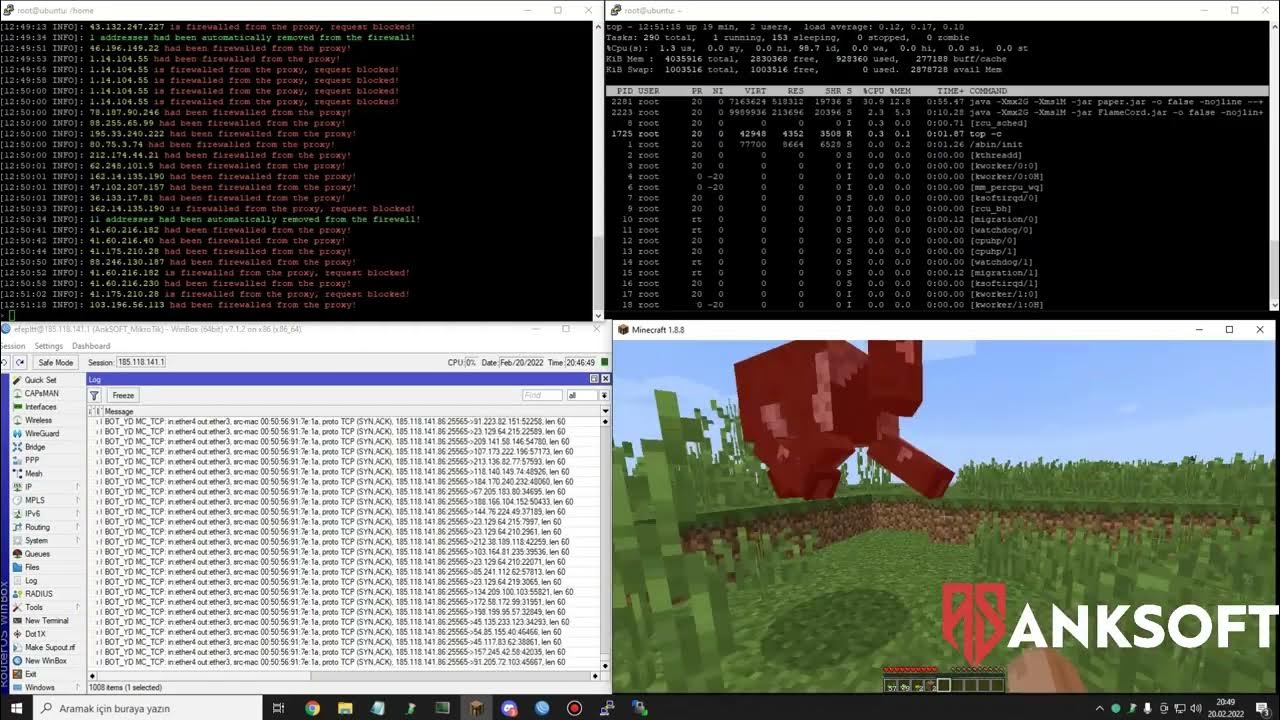
Task: Toggle Safe Mode in WinBox
Action: (55, 362)
